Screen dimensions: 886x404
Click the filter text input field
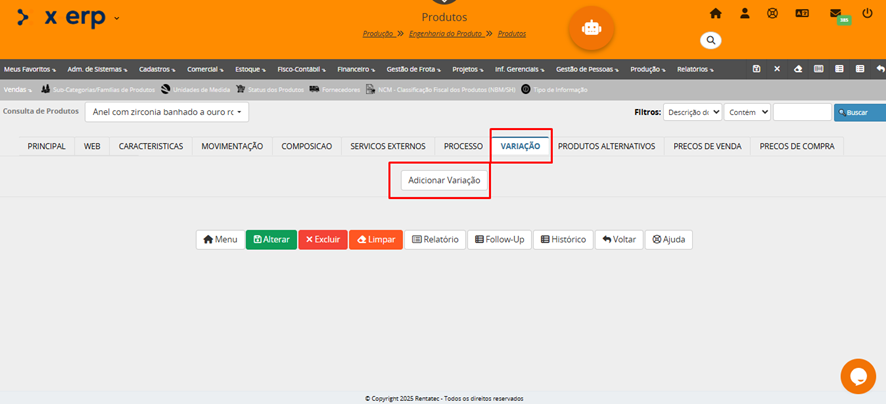[801, 113]
